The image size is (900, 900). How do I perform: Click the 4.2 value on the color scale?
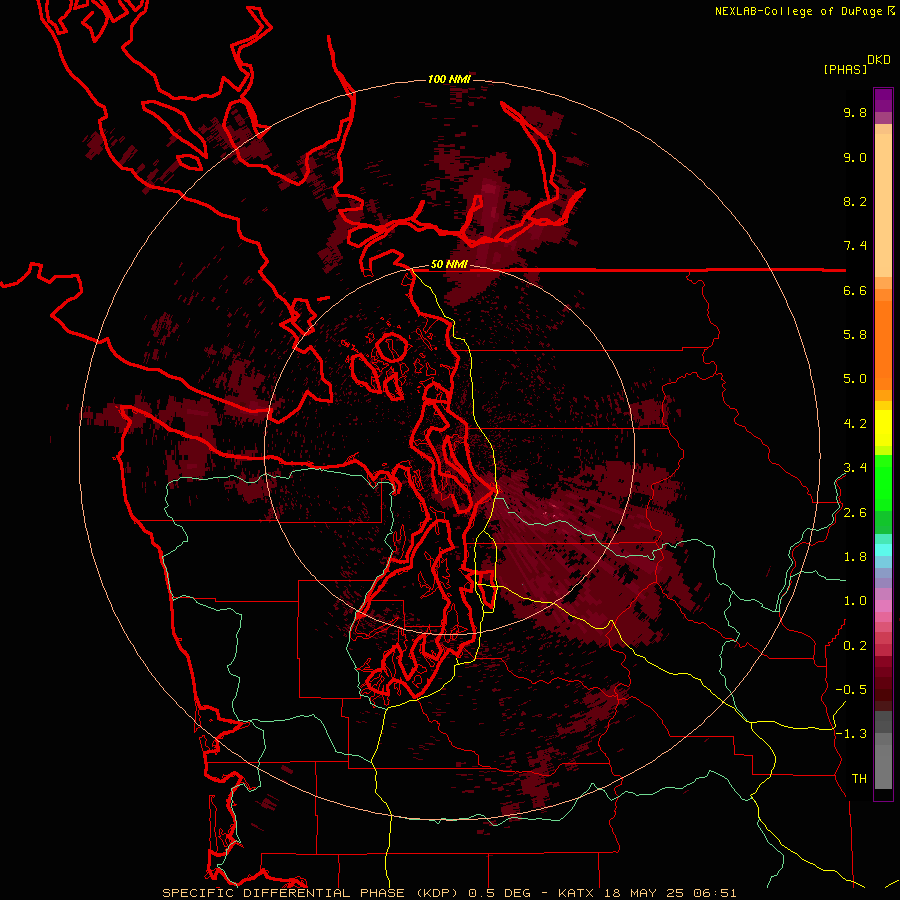pyautogui.click(x=855, y=424)
